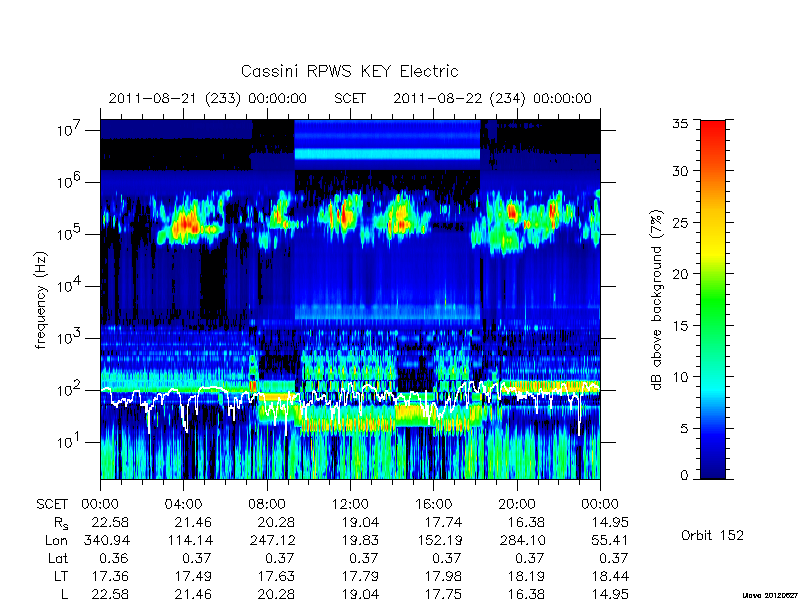The image size is (800, 600).
Task: Select LT value 17.63
Action: pyautogui.click(x=276, y=576)
